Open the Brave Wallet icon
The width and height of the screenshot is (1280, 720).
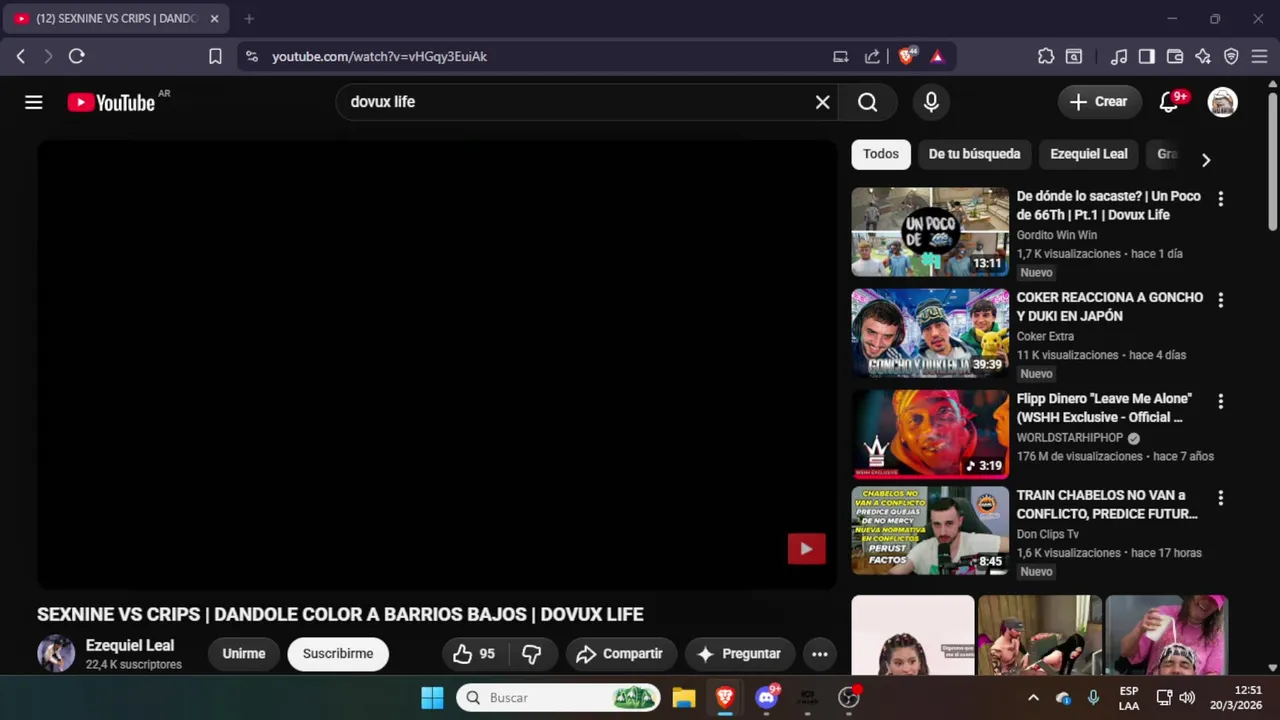pos(1175,57)
